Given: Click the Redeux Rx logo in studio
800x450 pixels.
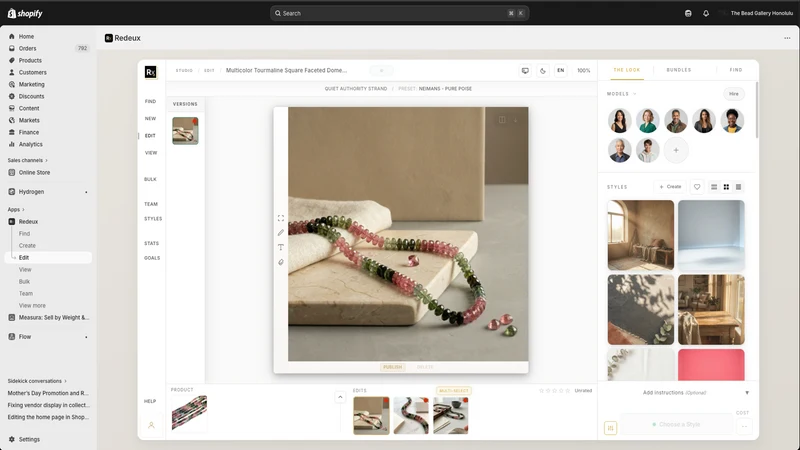Looking at the screenshot, I should pyautogui.click(x=151, y=72).
